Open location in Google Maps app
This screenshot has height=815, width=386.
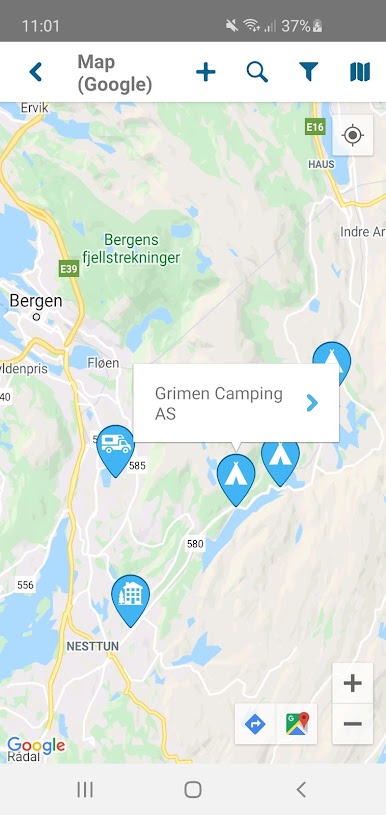(297, 724)
